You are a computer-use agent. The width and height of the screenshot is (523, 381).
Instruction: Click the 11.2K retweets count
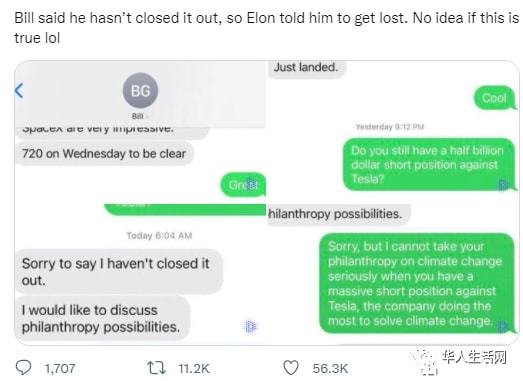[x=194, y=369]
